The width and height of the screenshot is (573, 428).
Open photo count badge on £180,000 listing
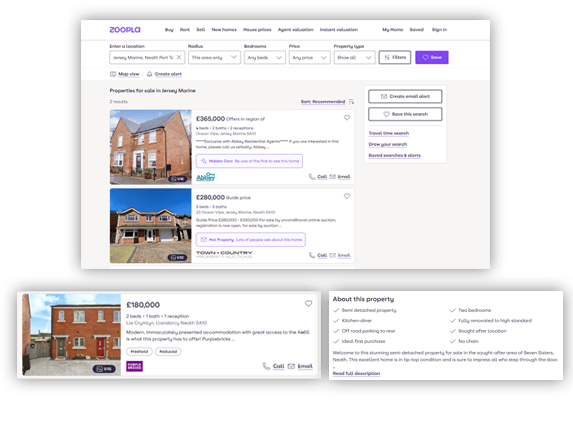(104, 369)
